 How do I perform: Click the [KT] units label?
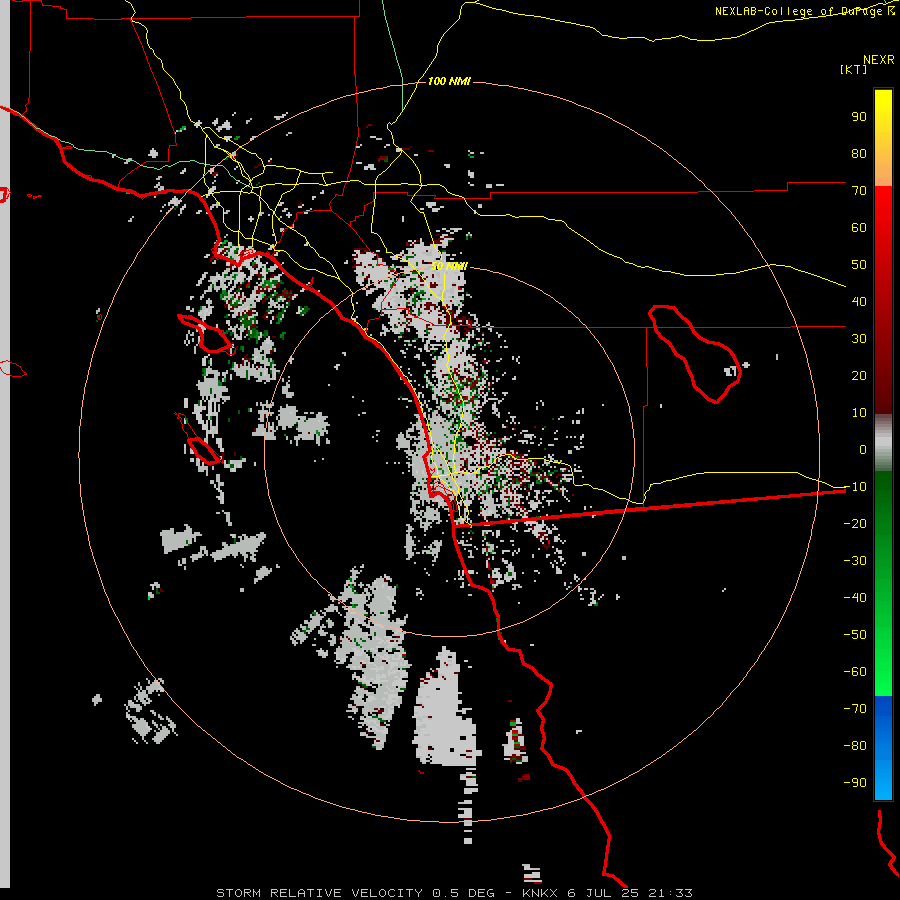tap(853, 69)
